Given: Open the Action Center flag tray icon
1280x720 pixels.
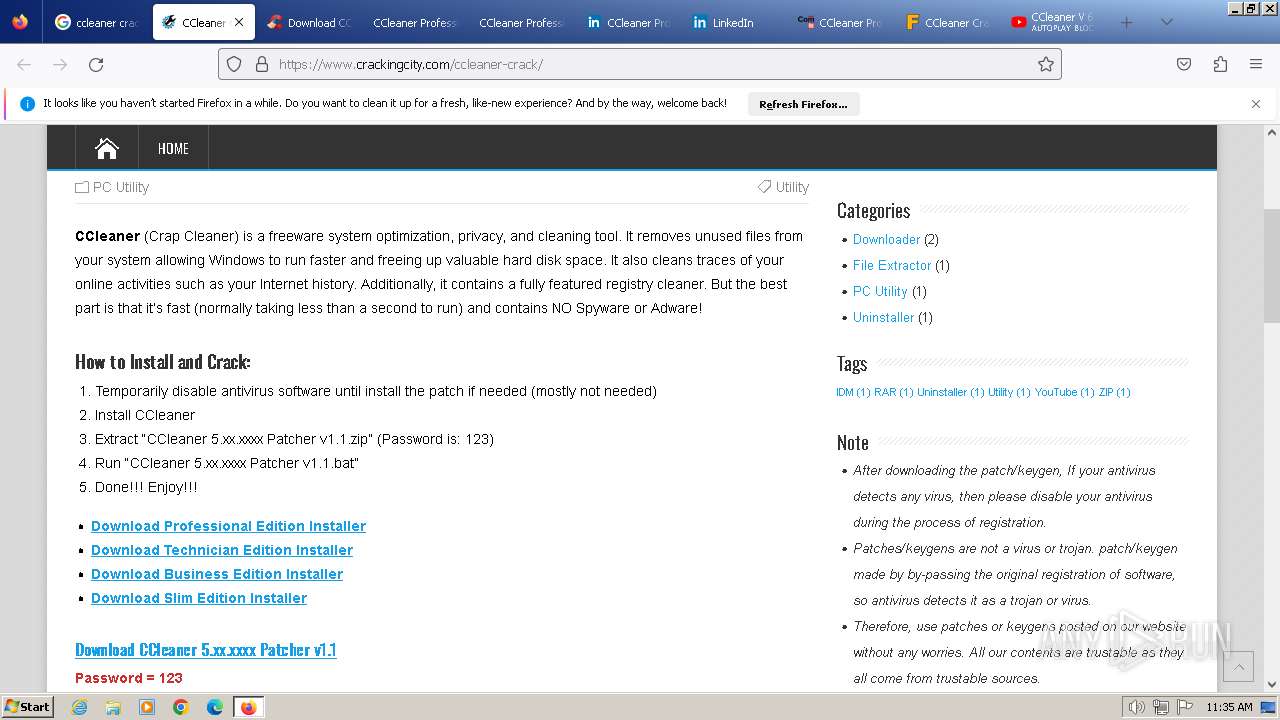Looking at the screenshot, I should [1185, 707].
